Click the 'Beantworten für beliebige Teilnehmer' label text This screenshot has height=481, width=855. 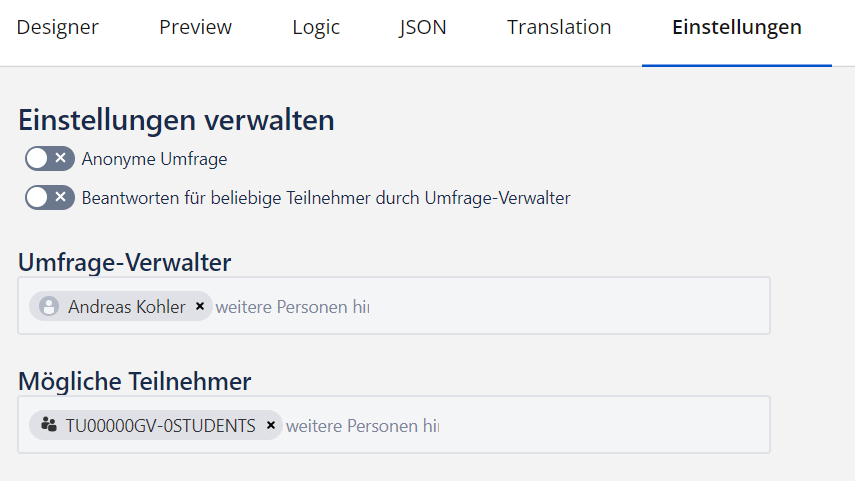pos(326,198)
